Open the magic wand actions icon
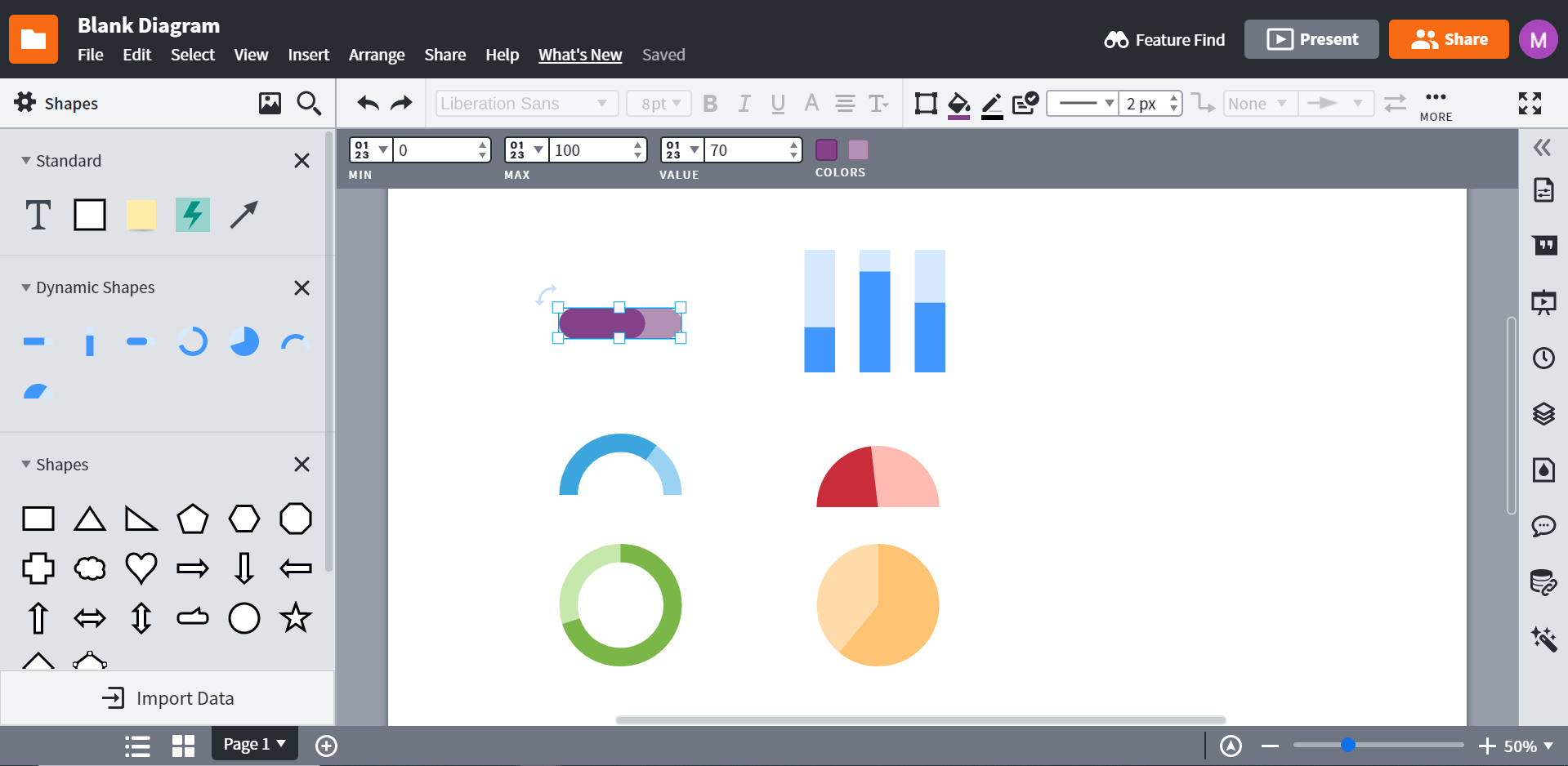 pos(1543,639)
